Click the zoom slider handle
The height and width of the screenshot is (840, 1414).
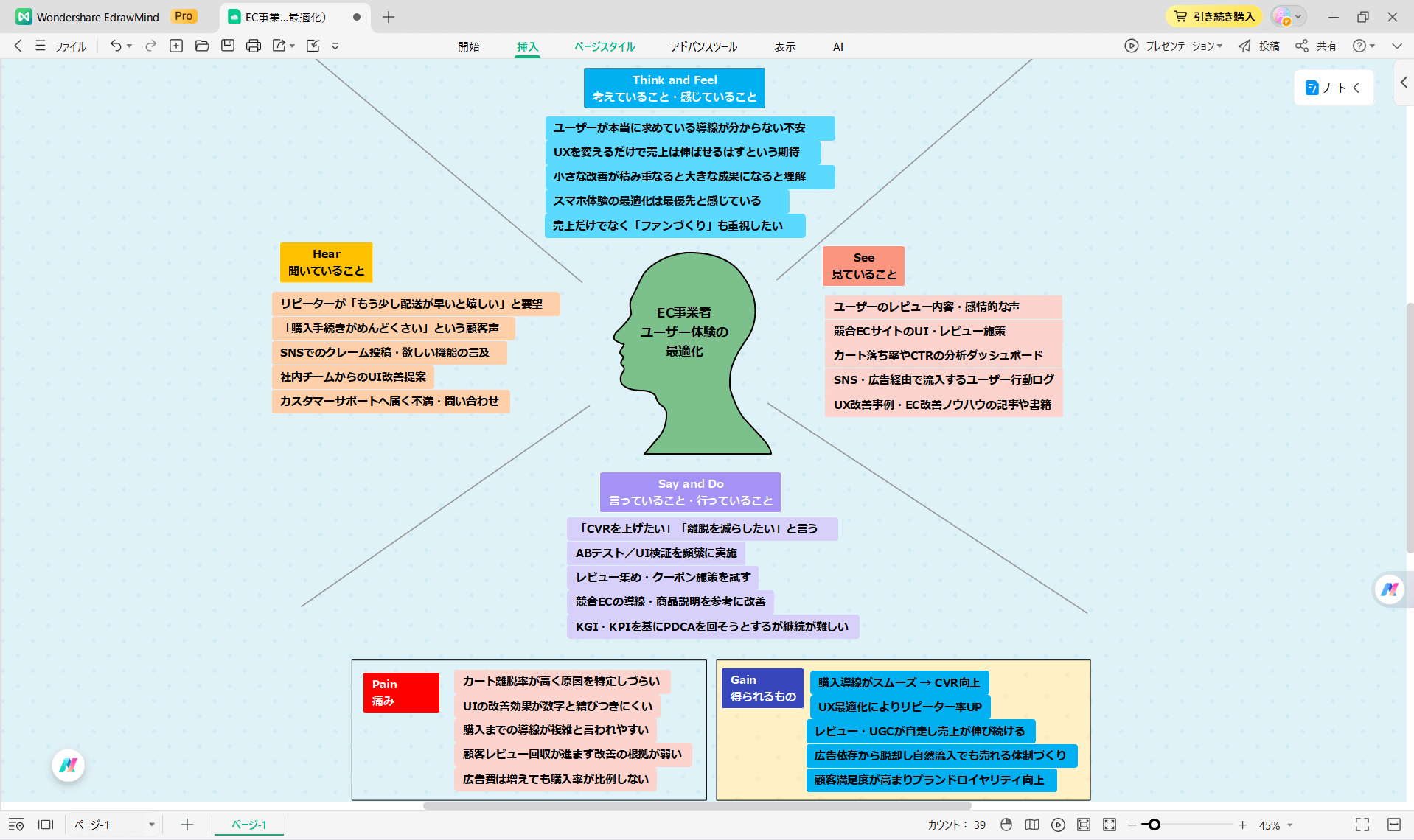1154,825
